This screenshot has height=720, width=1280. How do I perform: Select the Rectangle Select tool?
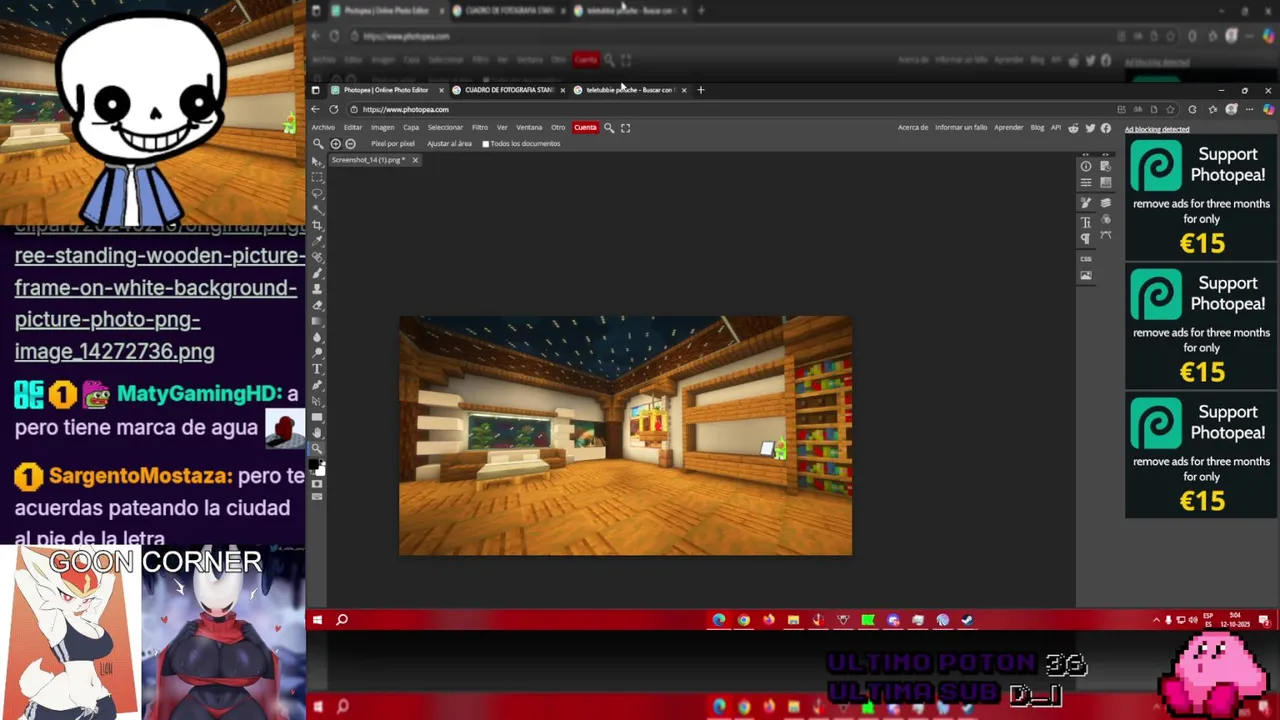[317, 177]
